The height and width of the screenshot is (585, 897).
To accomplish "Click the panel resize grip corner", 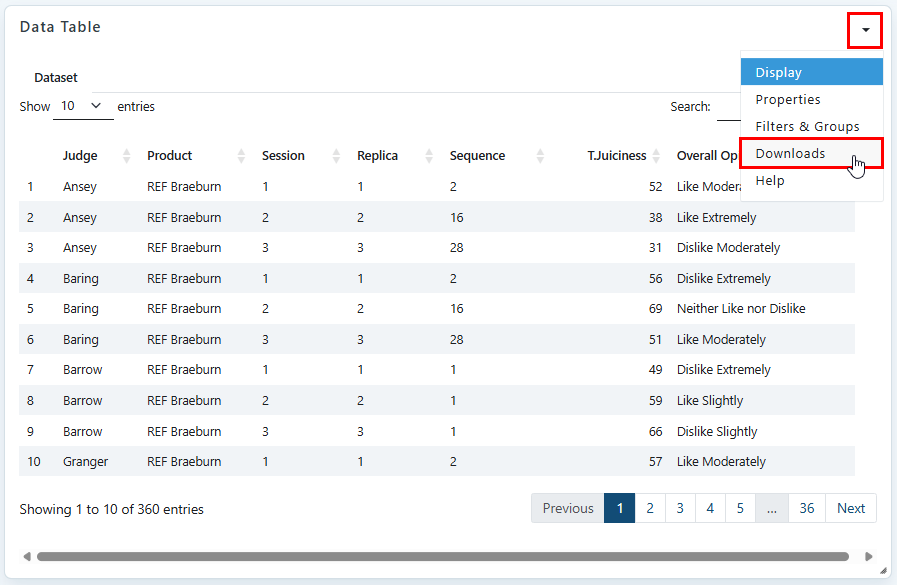I will click(884, 570).
